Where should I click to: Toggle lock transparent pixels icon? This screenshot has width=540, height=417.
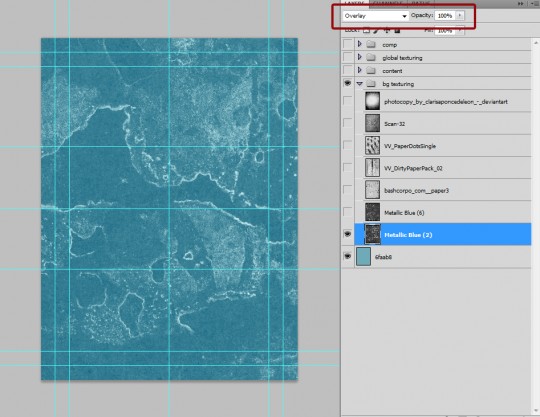[366, 30]
